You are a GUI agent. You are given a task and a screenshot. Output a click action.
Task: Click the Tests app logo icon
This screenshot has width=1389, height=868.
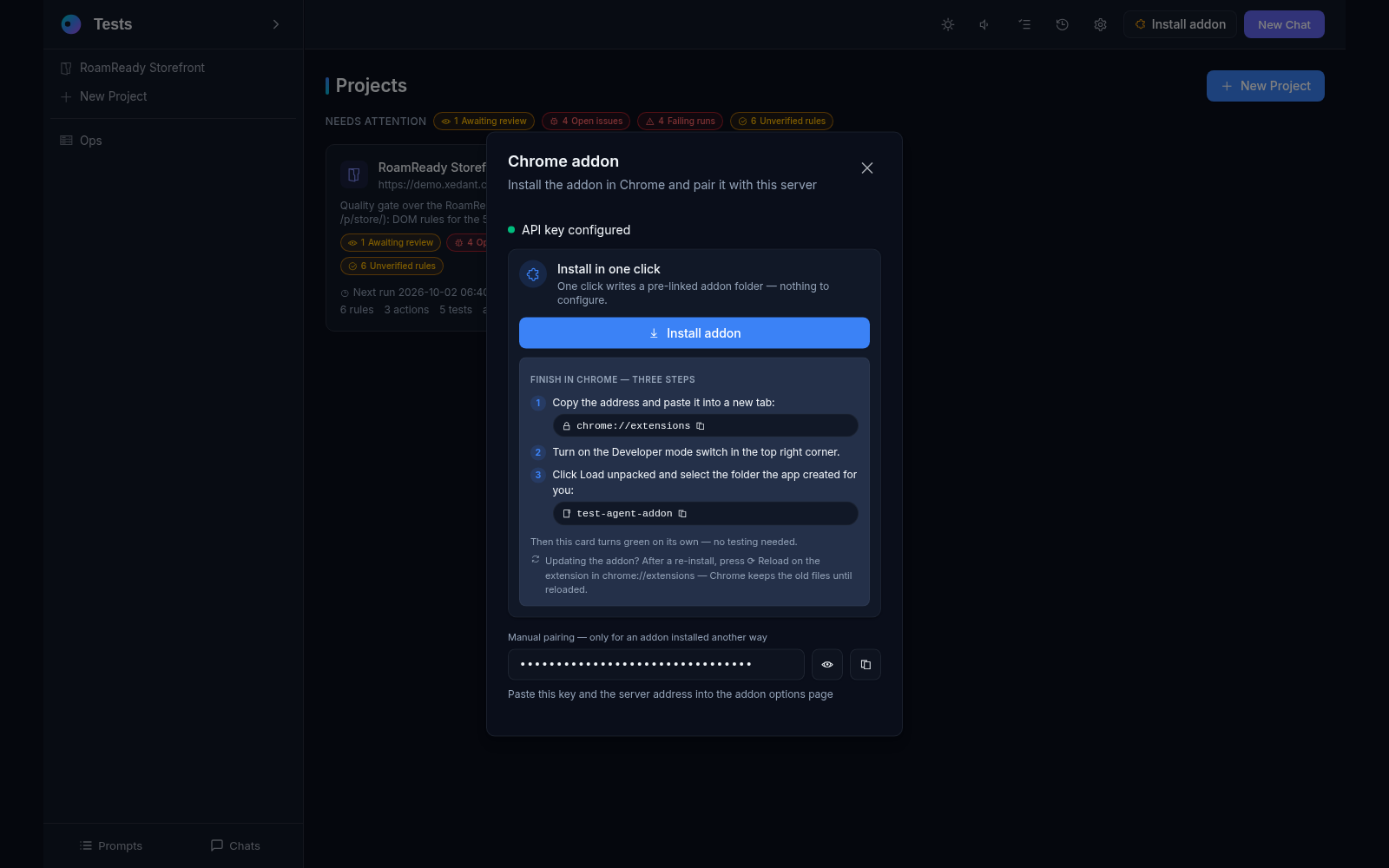coord(71,24)
